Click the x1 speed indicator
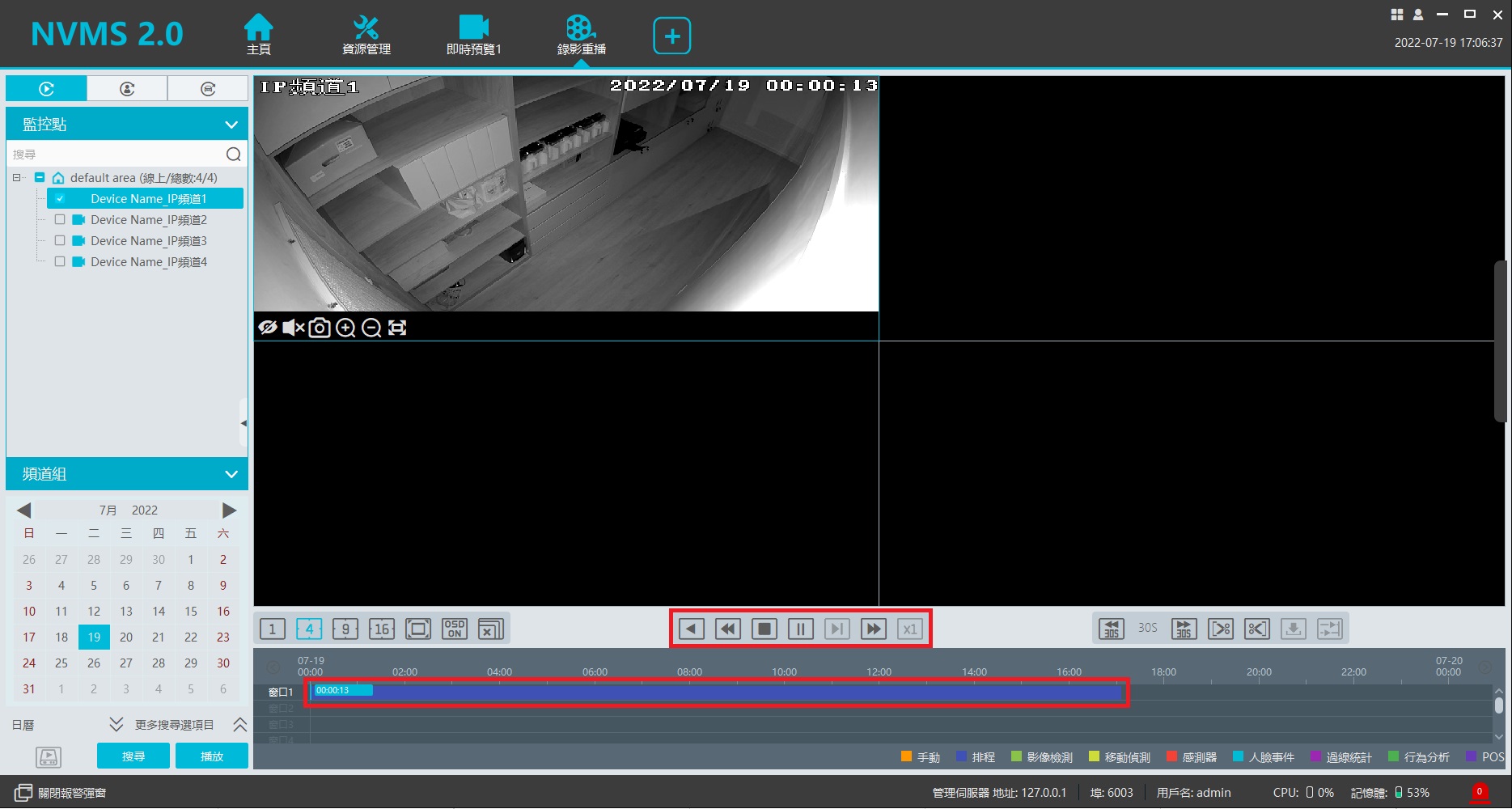 pyautogui.click(x=910, y=629)
